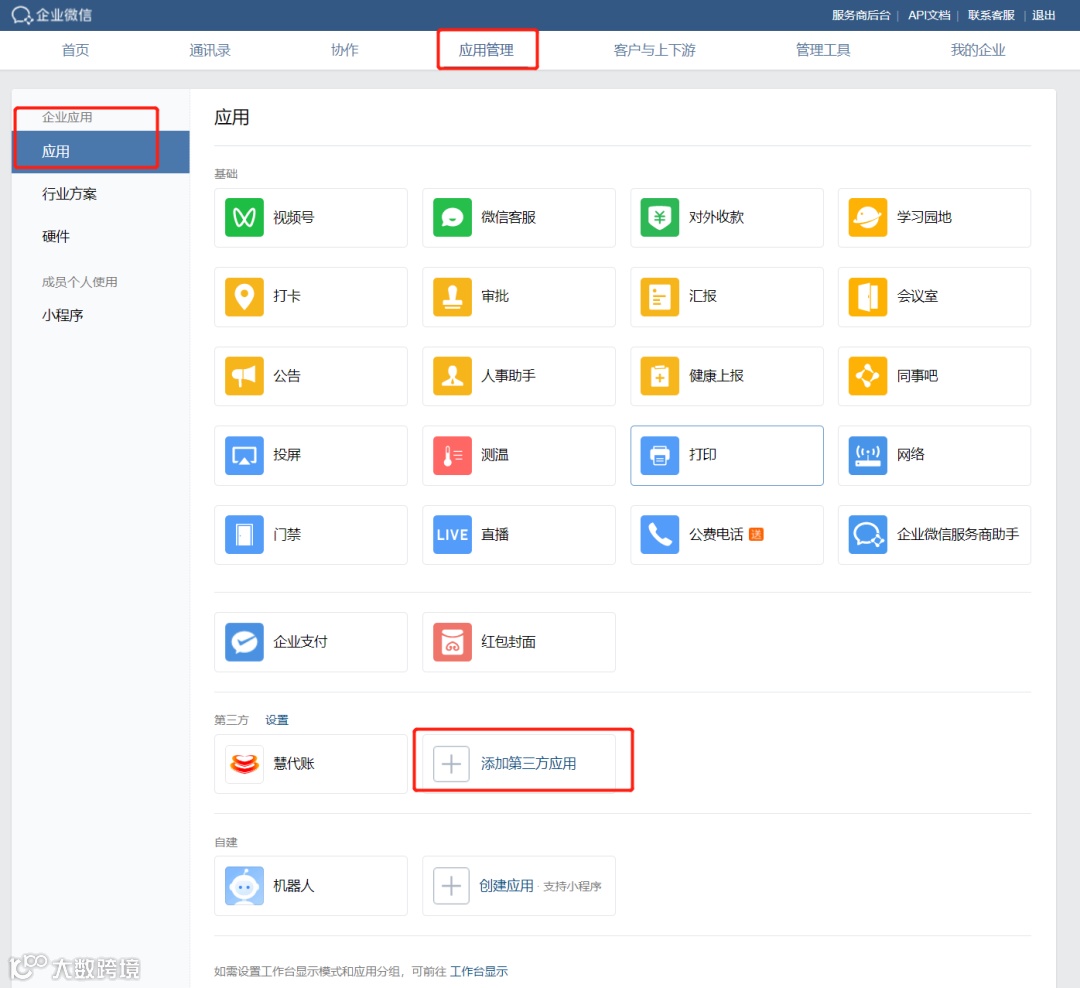Click the 创建应用 text link

pos(506,886)
